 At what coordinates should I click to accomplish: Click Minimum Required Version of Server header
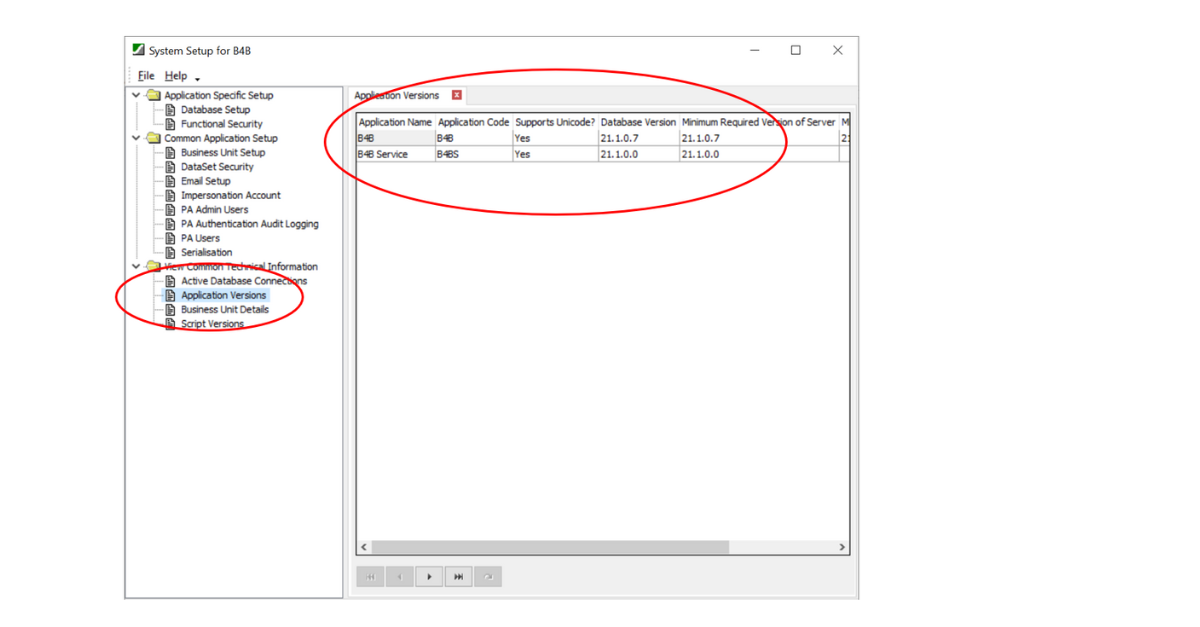758,122
